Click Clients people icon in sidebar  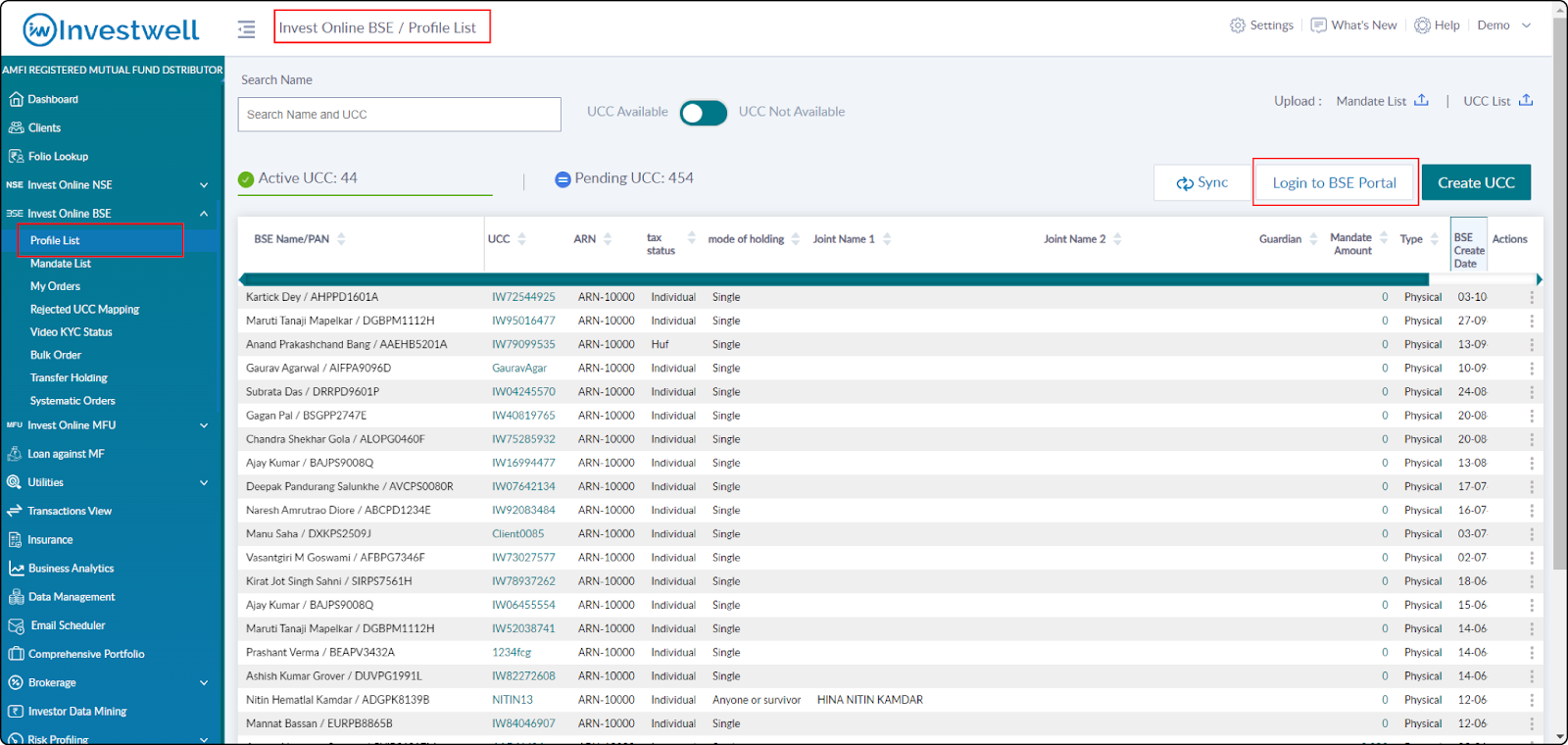[x=16, y=127]
